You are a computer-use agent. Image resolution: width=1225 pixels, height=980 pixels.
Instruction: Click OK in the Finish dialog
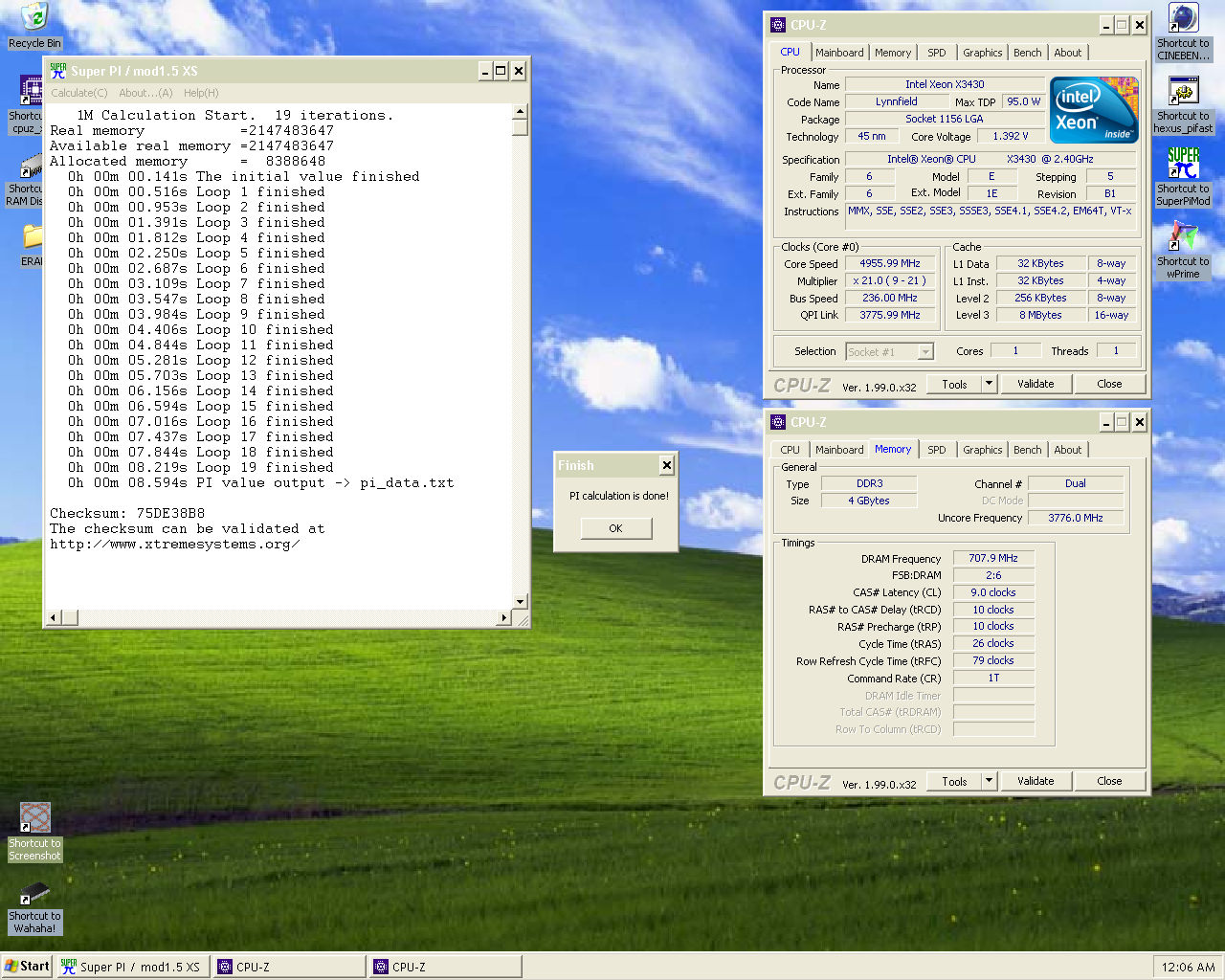pos(615,528)
